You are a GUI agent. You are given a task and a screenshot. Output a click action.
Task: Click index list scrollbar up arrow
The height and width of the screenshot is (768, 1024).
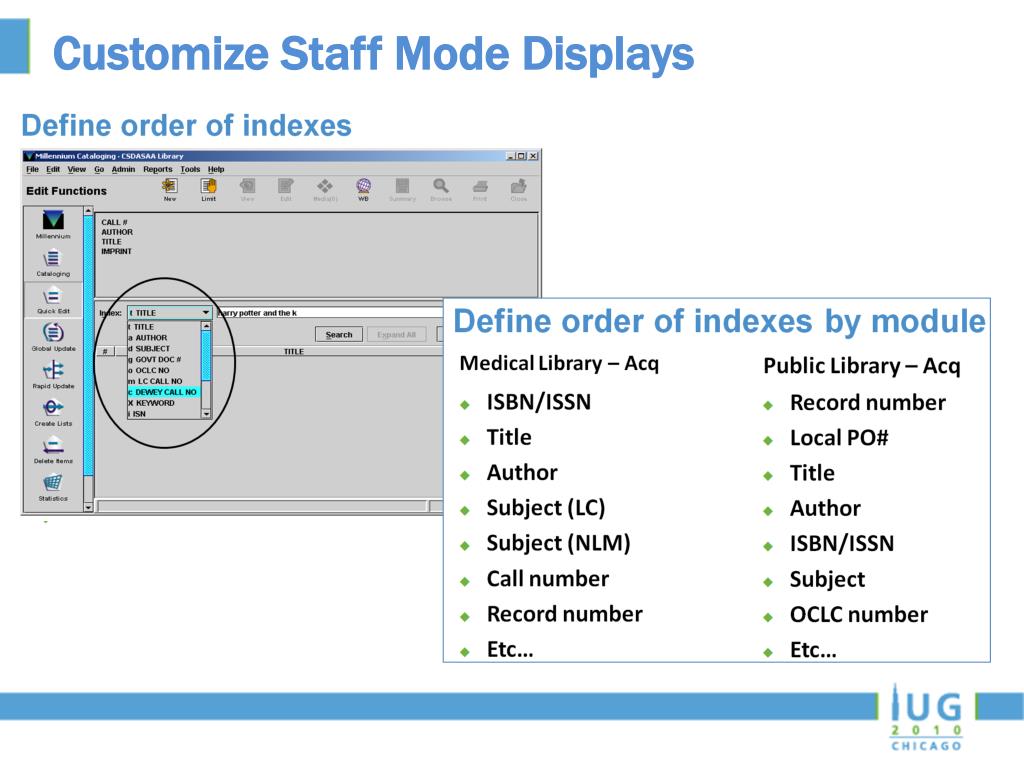pyautogui.click(x=206, y=326)
